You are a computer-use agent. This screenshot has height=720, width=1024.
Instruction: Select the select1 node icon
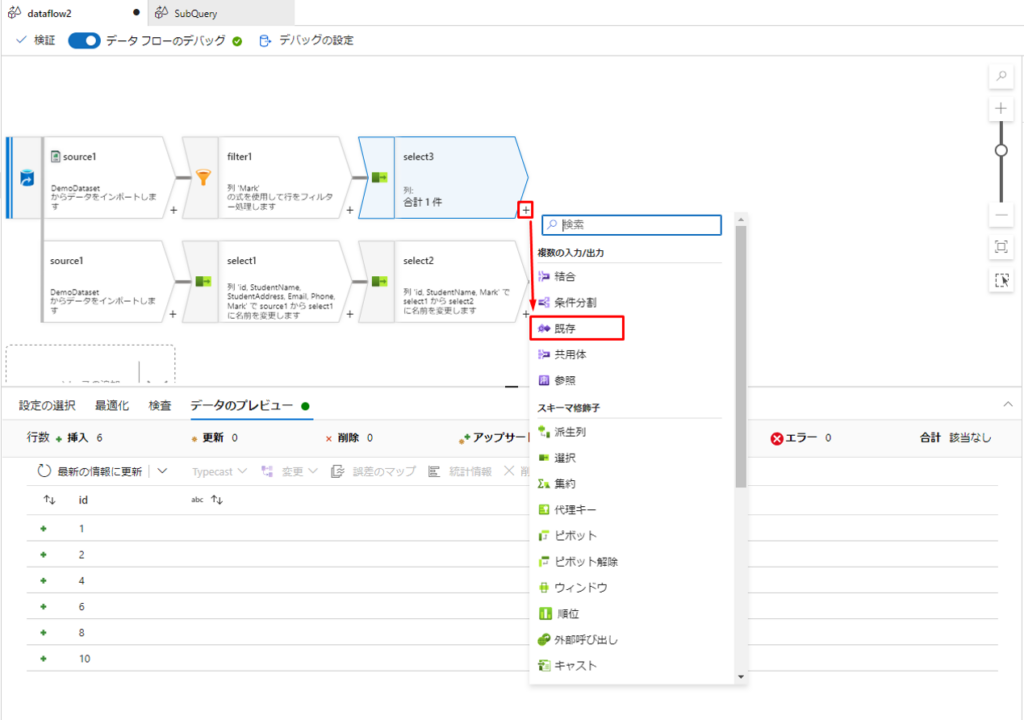[203, 281]
